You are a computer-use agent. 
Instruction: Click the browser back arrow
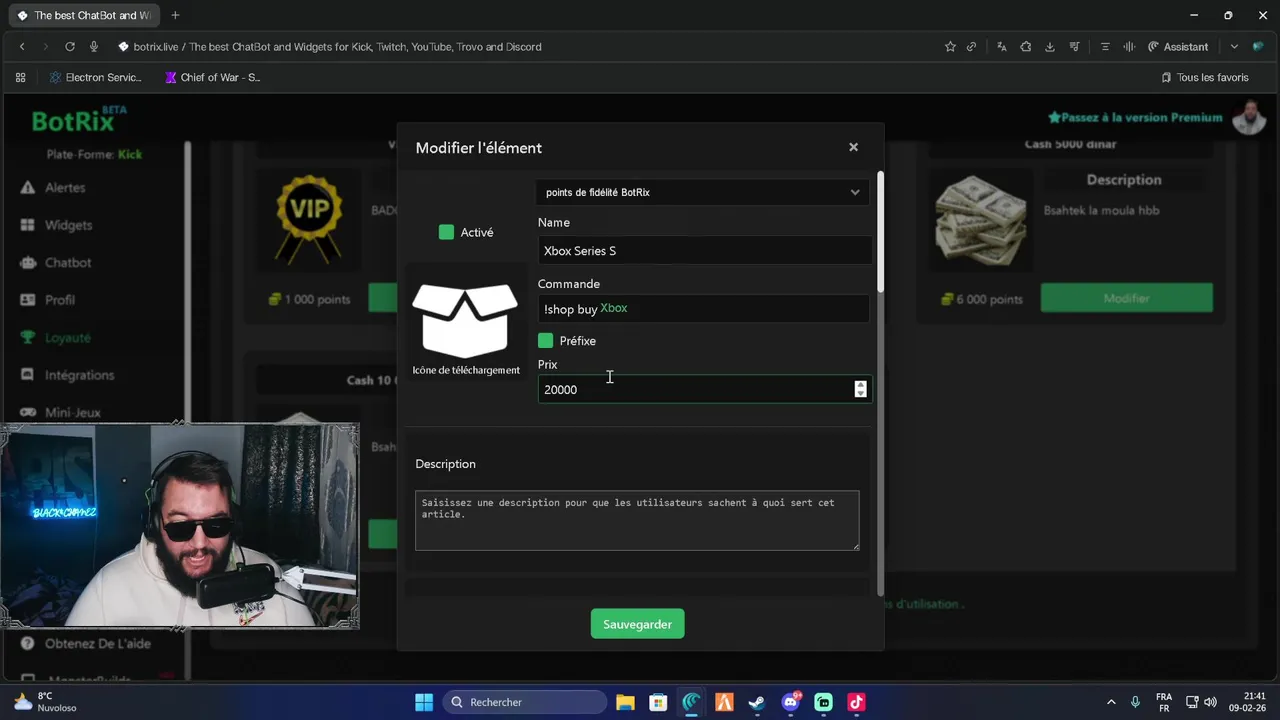(x=22, y=47)
